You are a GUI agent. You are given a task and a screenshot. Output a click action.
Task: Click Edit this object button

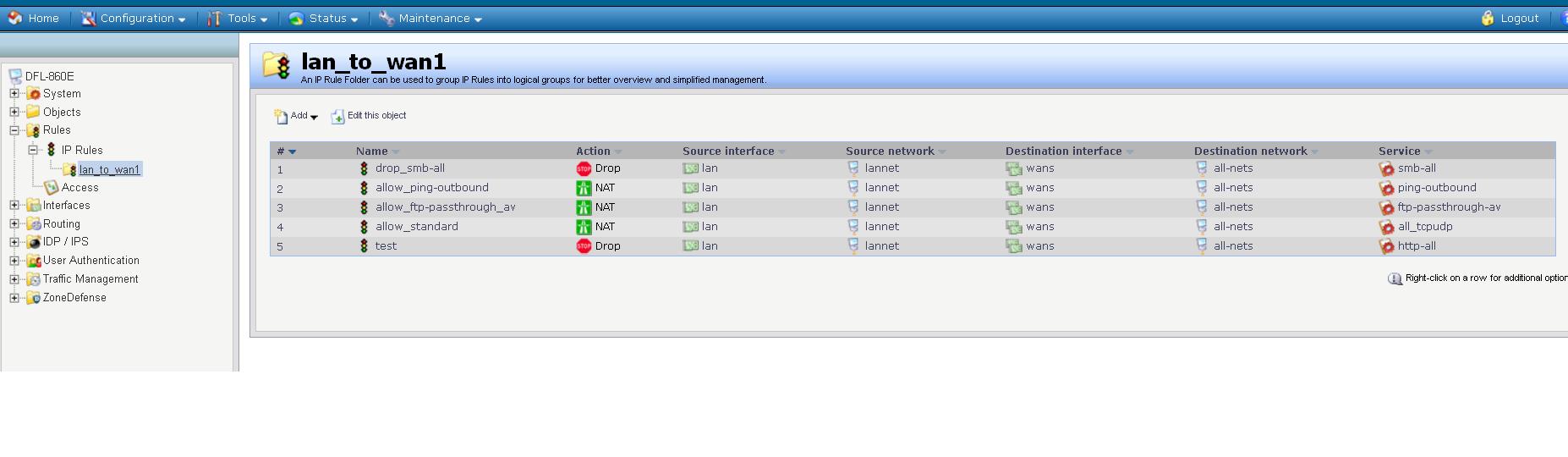tap(369, 116)
